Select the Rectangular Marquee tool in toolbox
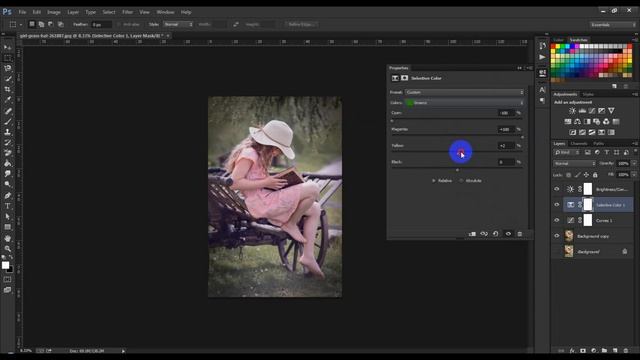Viewport: 640px width, 360px height. (7, 58)
